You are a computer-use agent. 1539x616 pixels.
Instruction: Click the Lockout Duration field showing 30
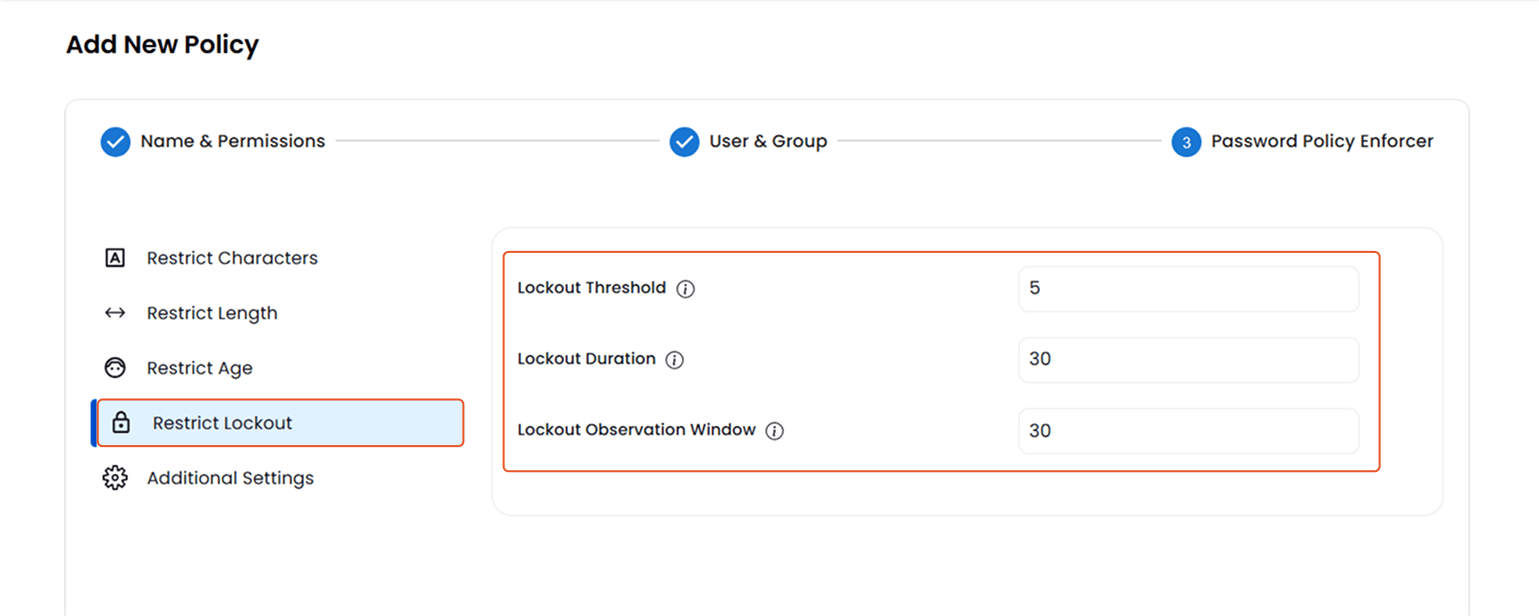pyautogui.click(x=1187, y=359)
